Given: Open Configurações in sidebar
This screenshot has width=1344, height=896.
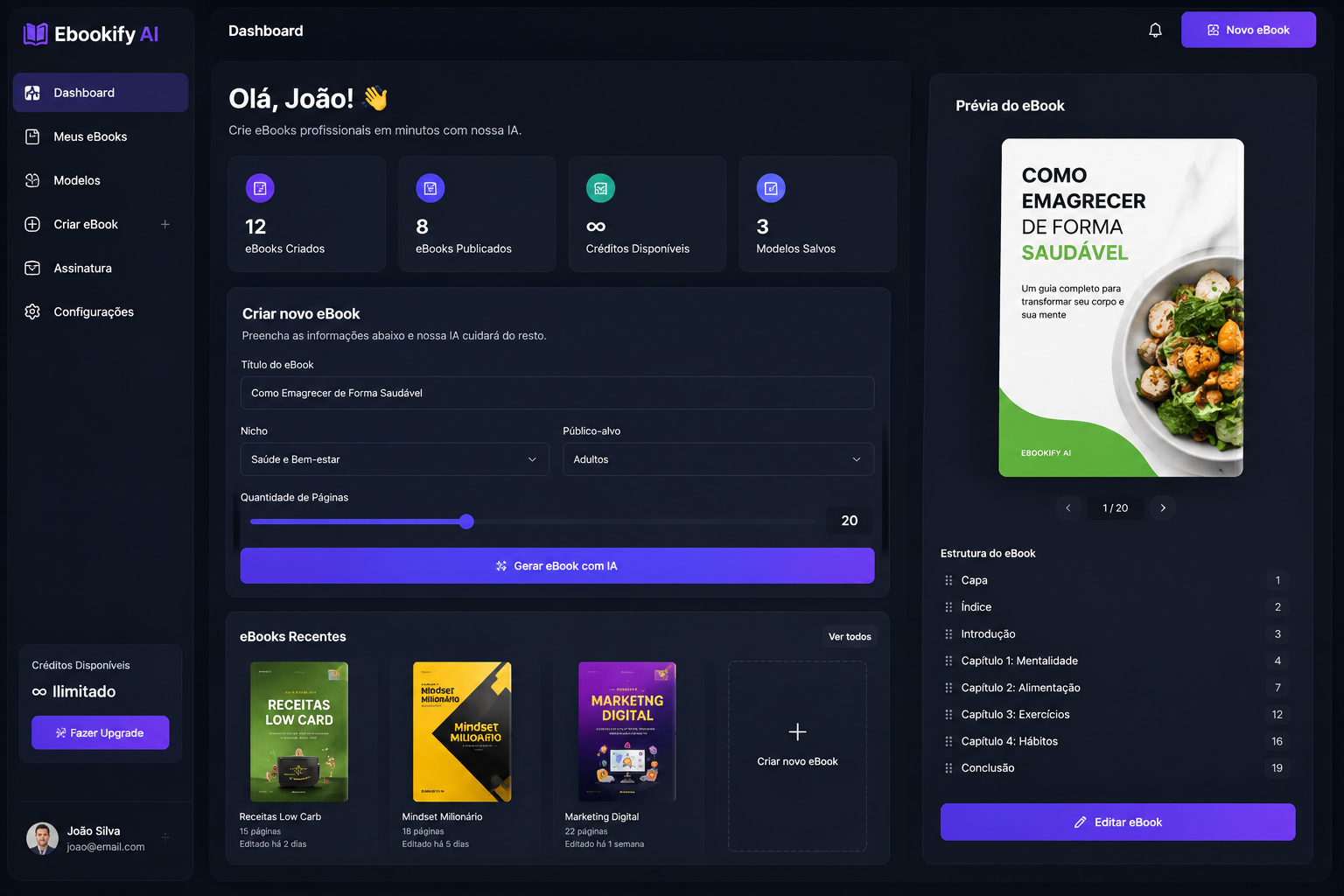Looking at the screenshot, I should [x=101, y=311].
